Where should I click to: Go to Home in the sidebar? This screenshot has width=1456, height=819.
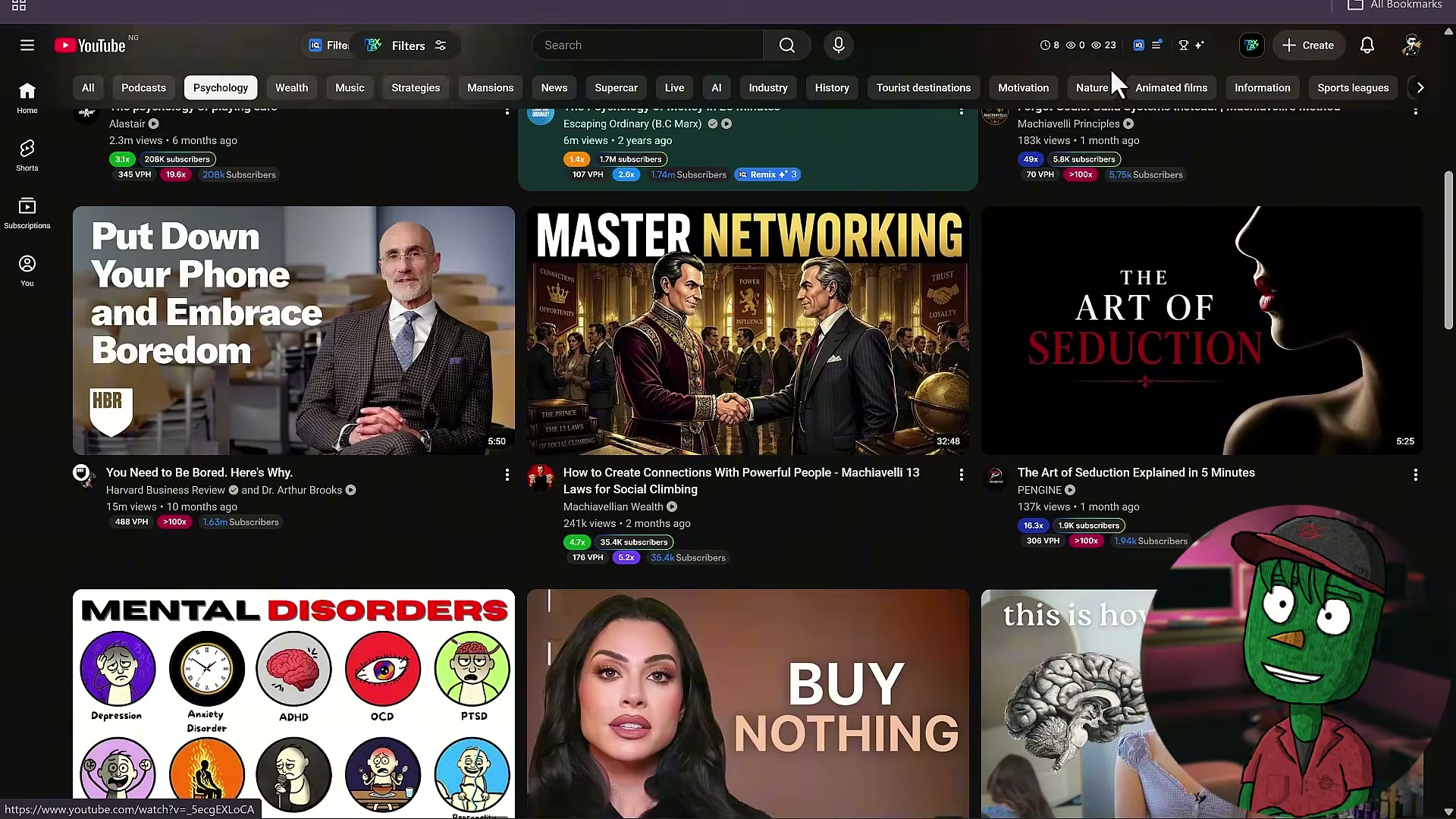point(27,98)
